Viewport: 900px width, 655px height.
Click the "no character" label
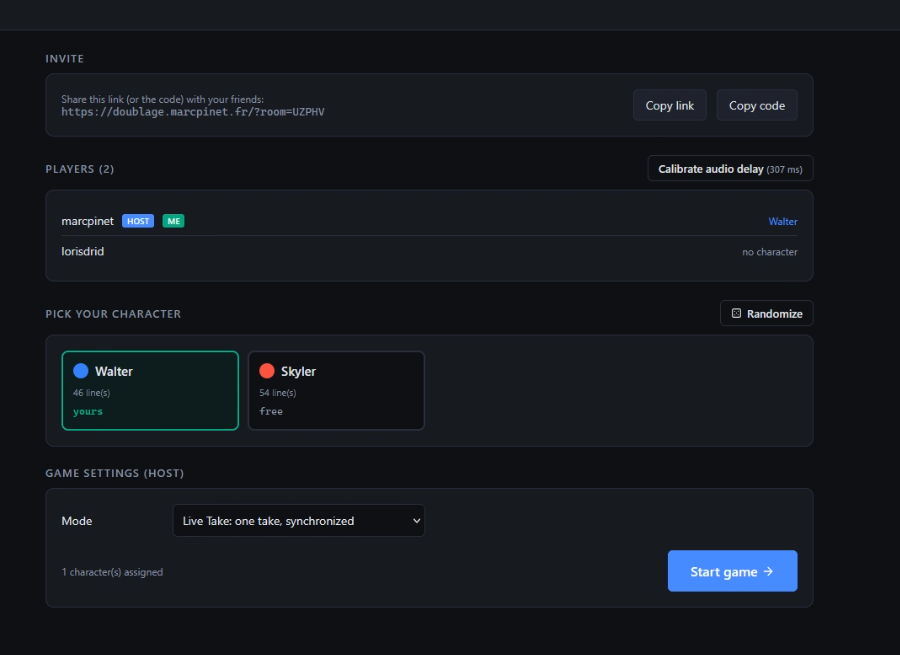point(770,252)
